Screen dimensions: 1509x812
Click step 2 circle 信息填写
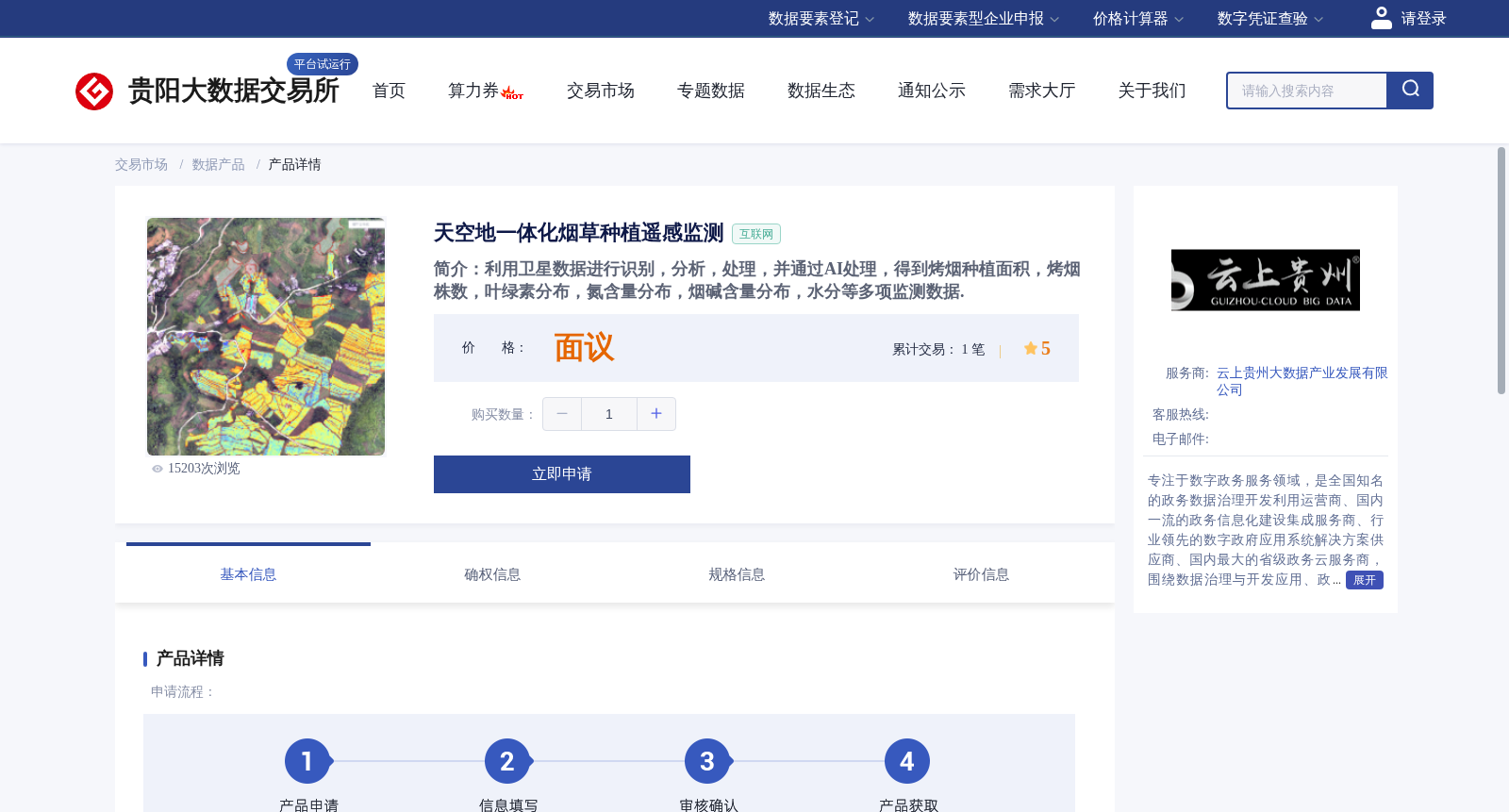coord(507,761)
